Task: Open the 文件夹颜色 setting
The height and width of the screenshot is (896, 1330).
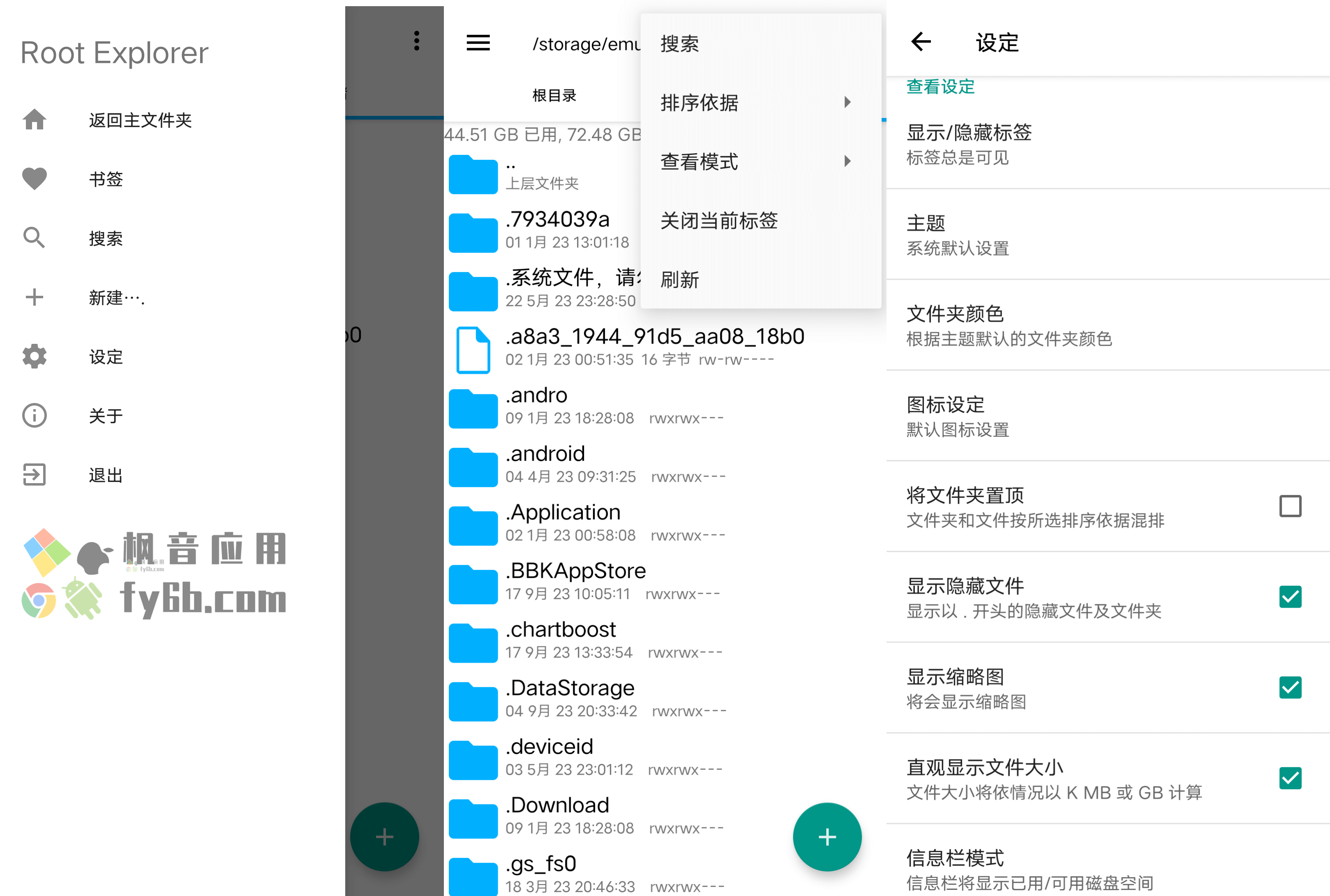Action: [x=1108, y=325]
